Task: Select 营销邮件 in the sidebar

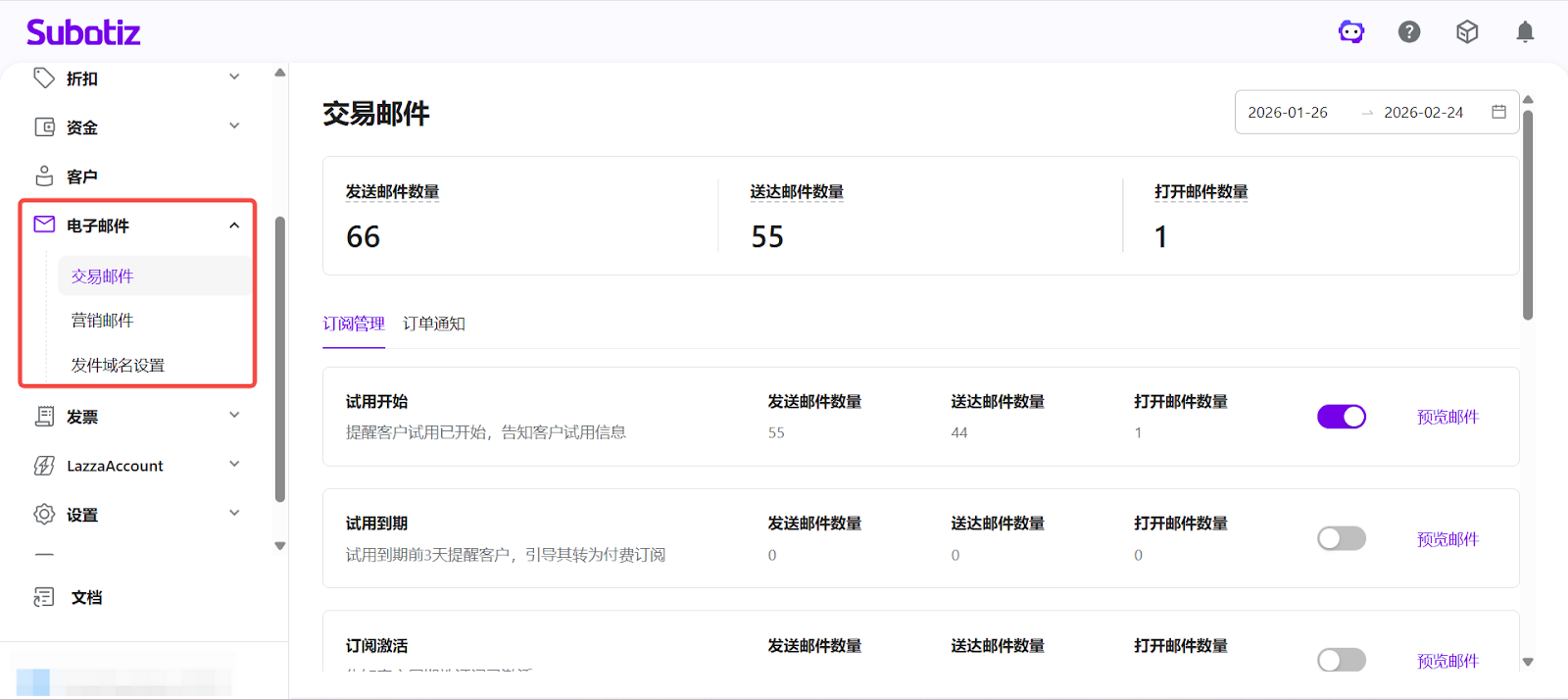Action: (x=102, y=321)
